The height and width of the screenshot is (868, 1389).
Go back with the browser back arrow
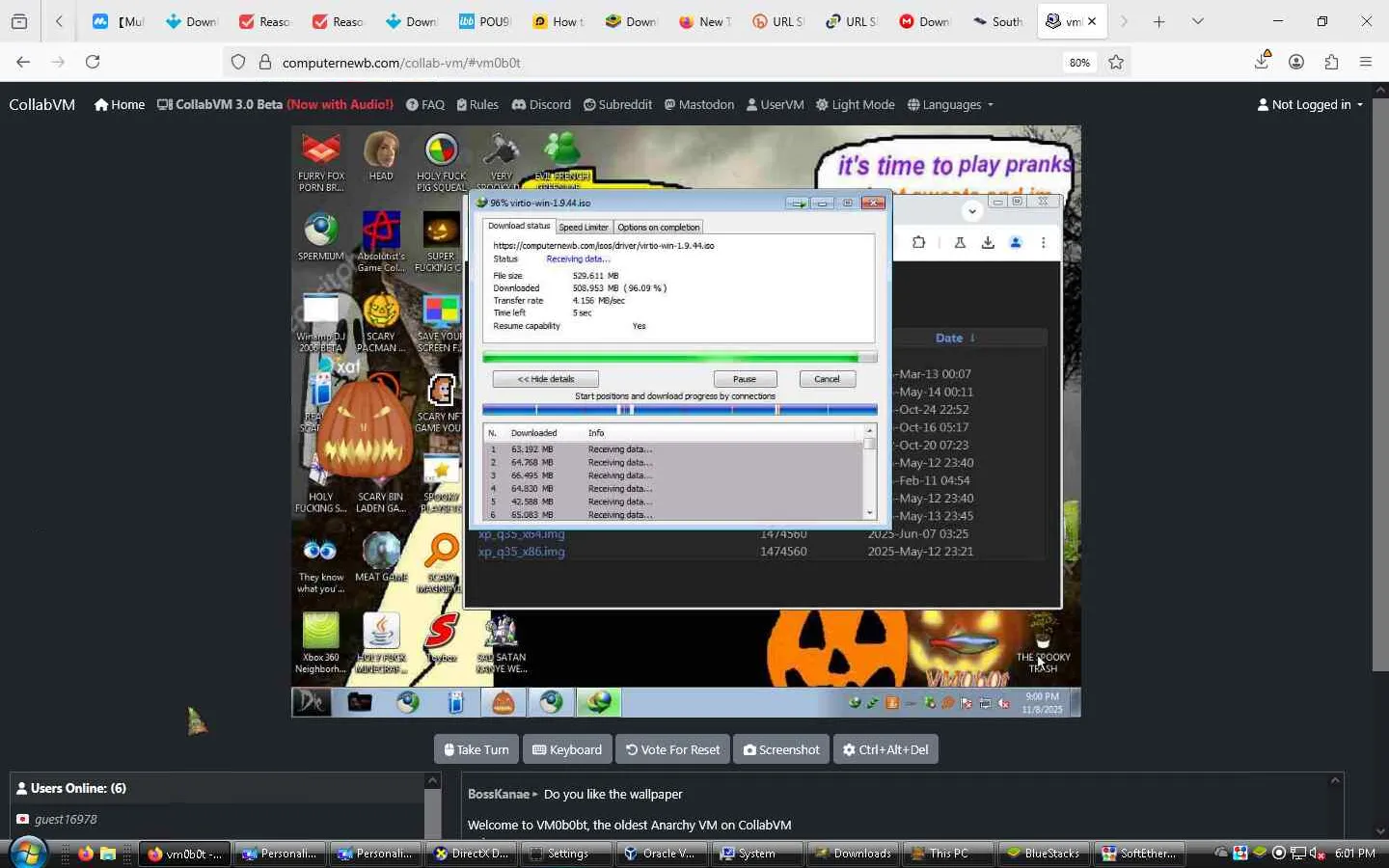23,62
